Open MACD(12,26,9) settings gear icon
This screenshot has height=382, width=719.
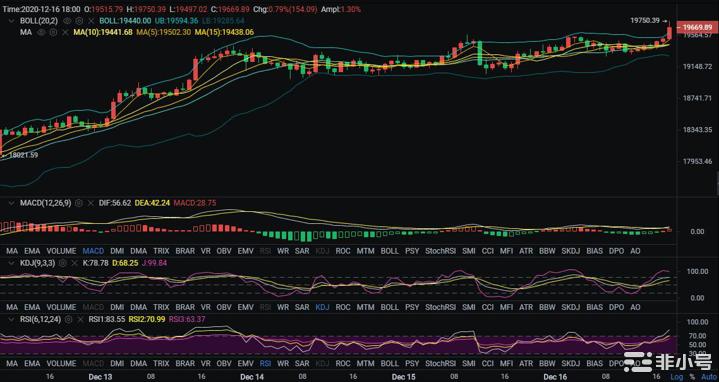[x=79, y=203]
